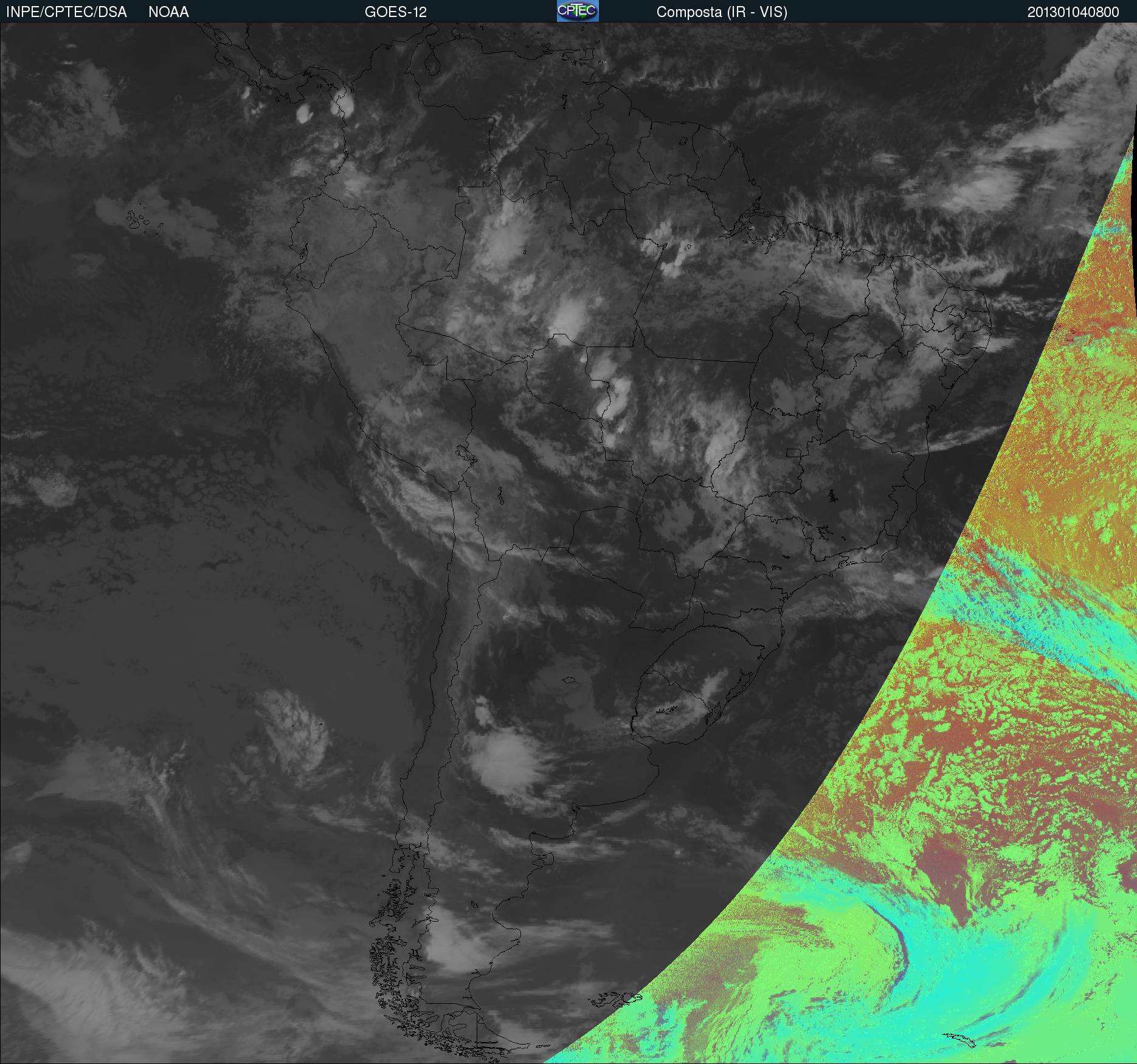This screenshot has height=1064, width=1137.
Task: Select the INPE/CPTEC/DSA header text
Action: point(66,12)
